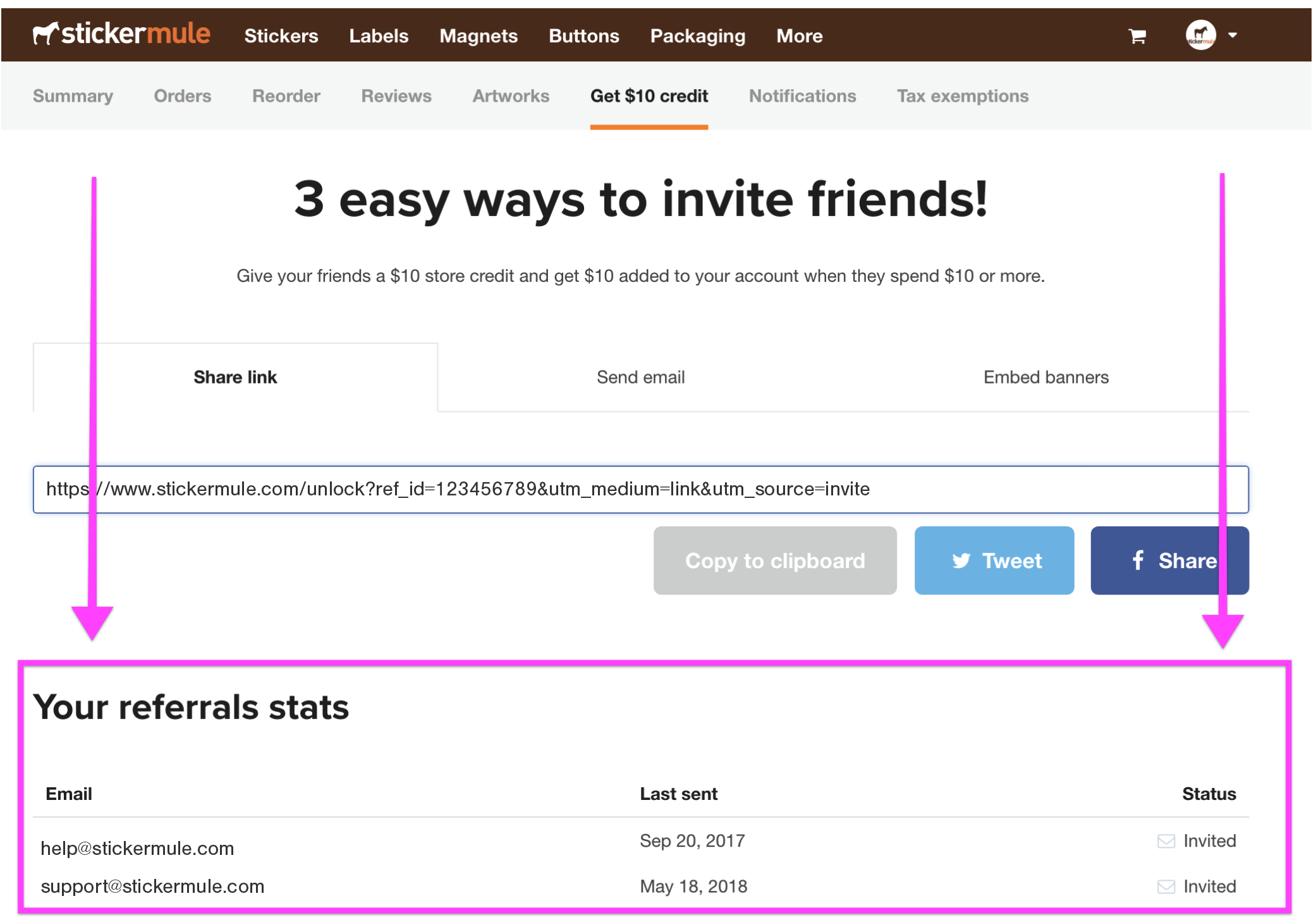Image resolution: width=1316 pixels, height=920 pixels.
Task: Go to the Notifications tab
Action: click(803, 96)
